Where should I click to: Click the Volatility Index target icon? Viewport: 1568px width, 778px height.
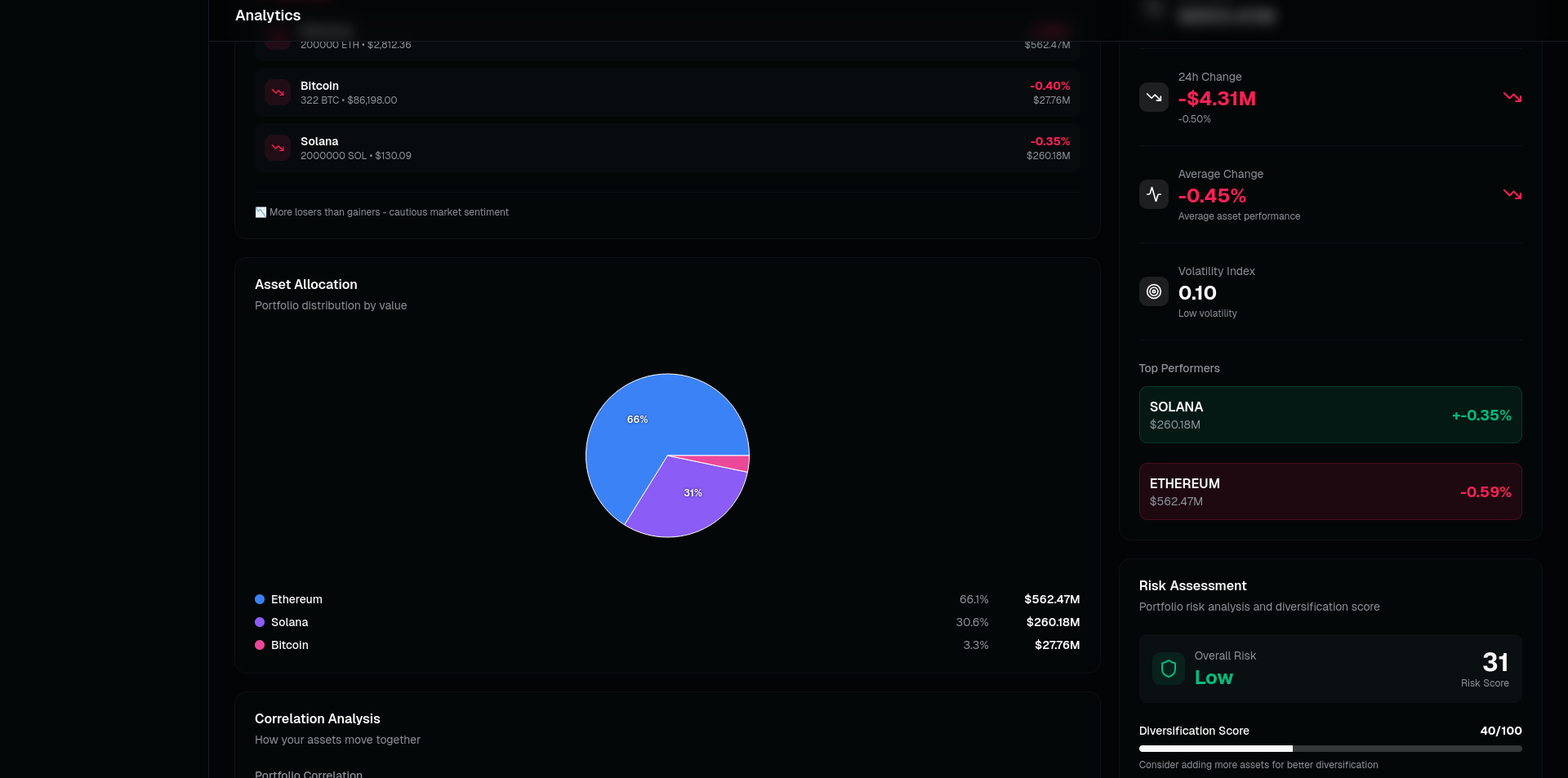(x=1153, y=291)
